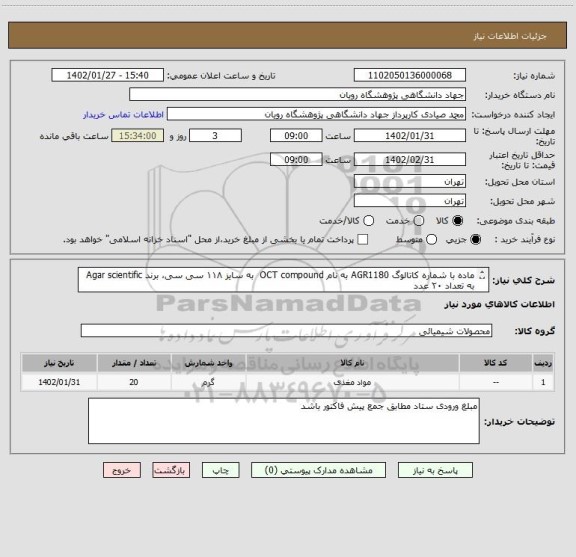Click the تاریخ نیاز column header

pos(59,363)
